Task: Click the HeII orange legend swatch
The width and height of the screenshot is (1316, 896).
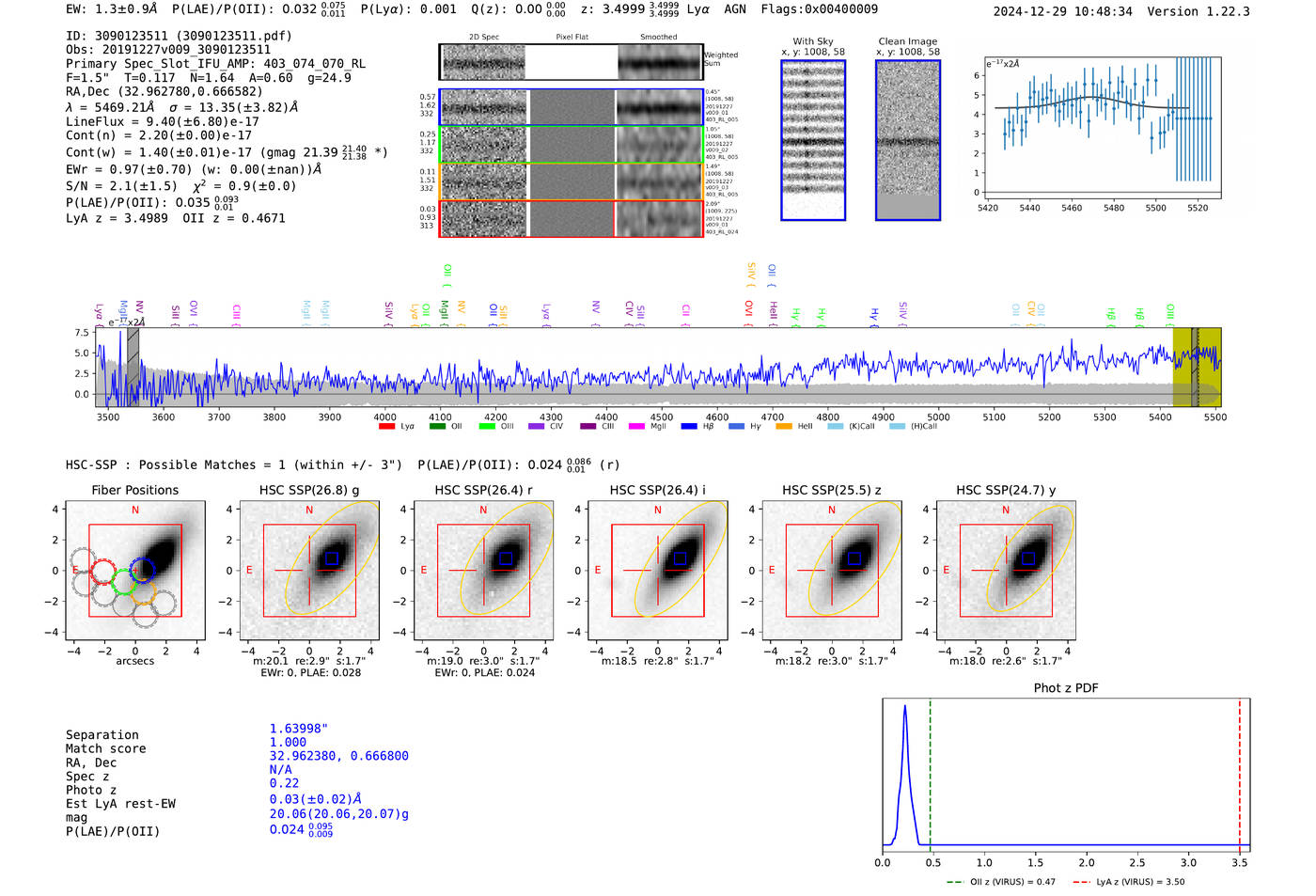Action: click(x=784, y=427)
